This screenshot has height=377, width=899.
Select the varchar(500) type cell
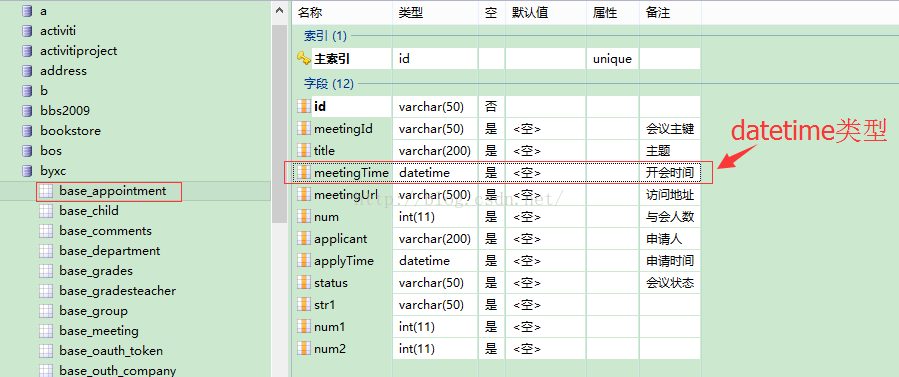435,195
